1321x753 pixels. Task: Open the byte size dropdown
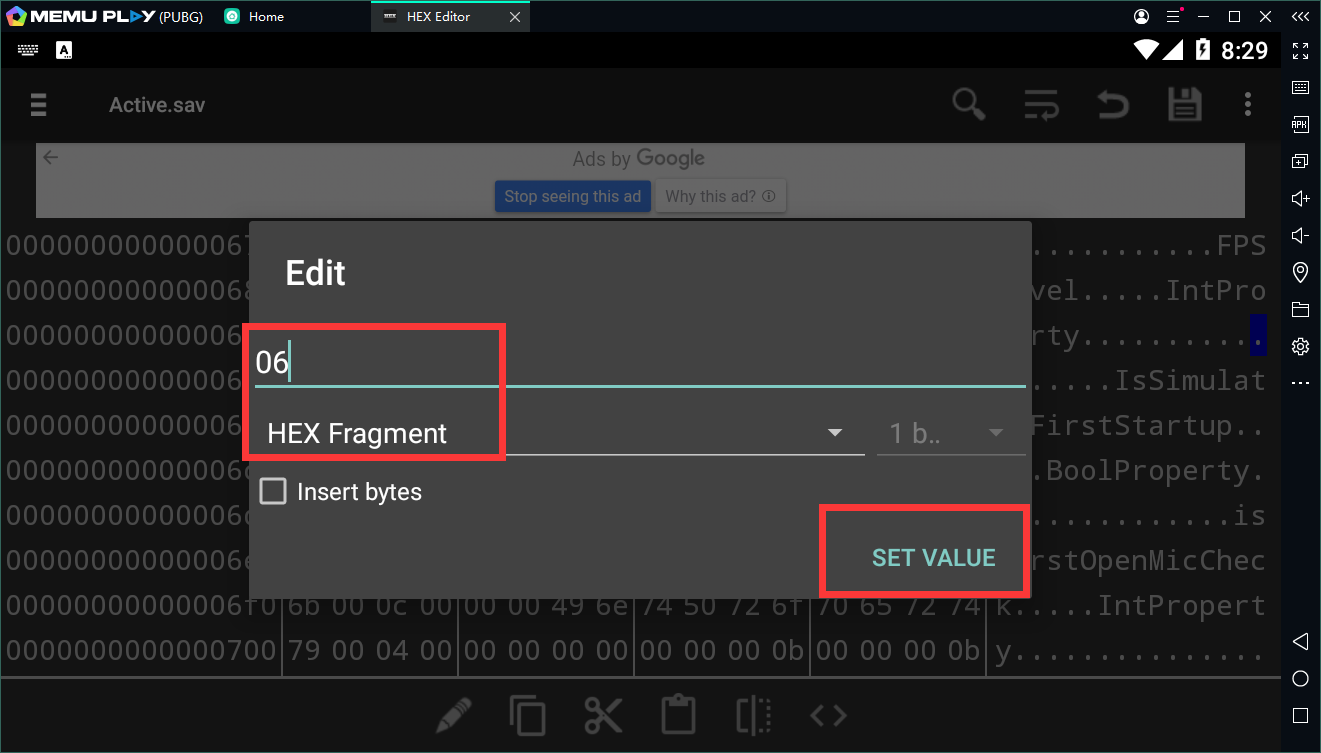coord(950,434)
